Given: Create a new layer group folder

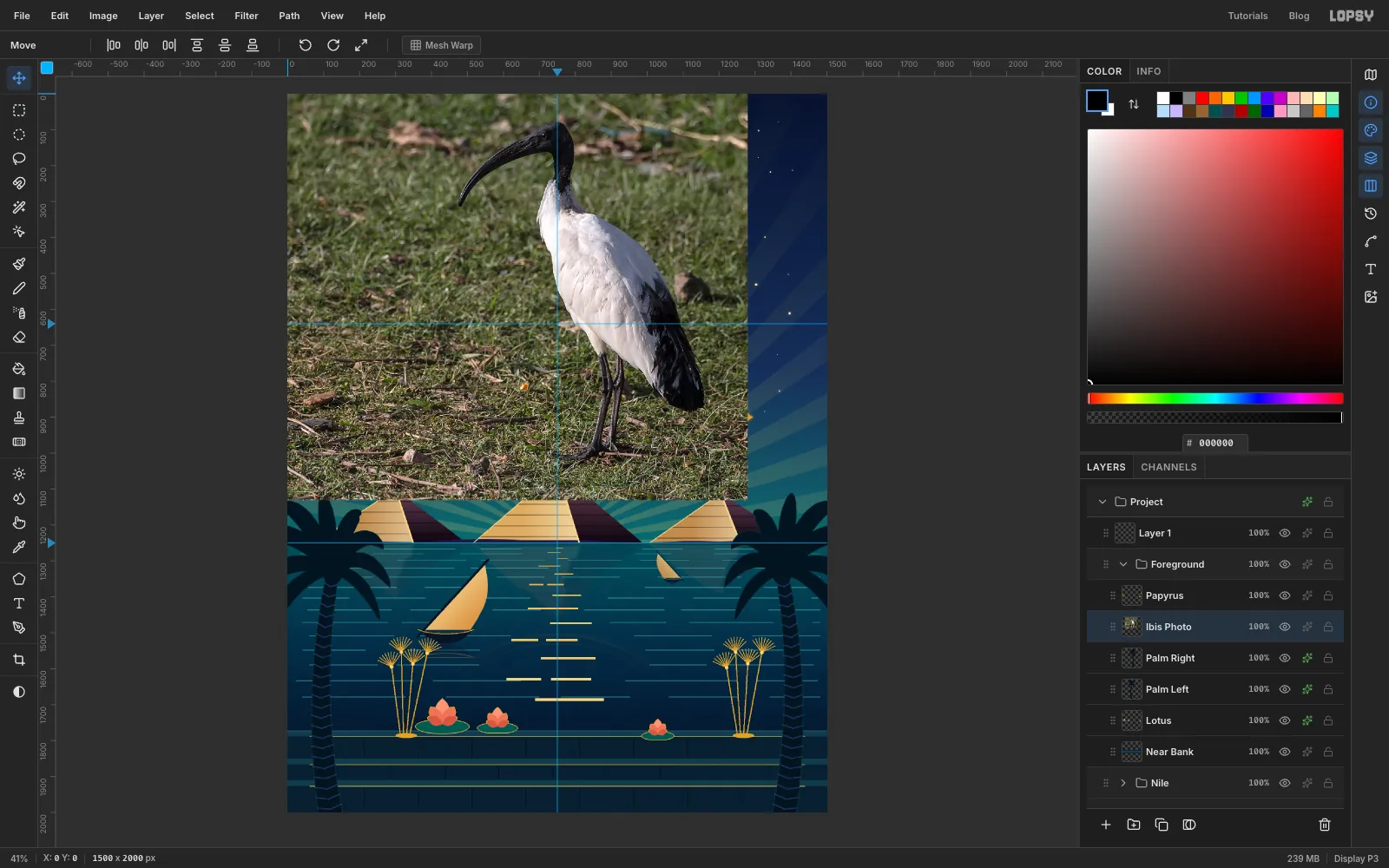Looking at the screenshot, I should tap(1134, 825).
